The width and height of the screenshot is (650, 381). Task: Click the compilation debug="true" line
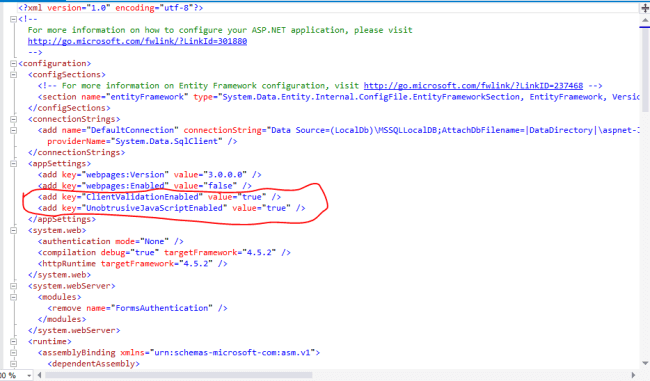[164, 252]
